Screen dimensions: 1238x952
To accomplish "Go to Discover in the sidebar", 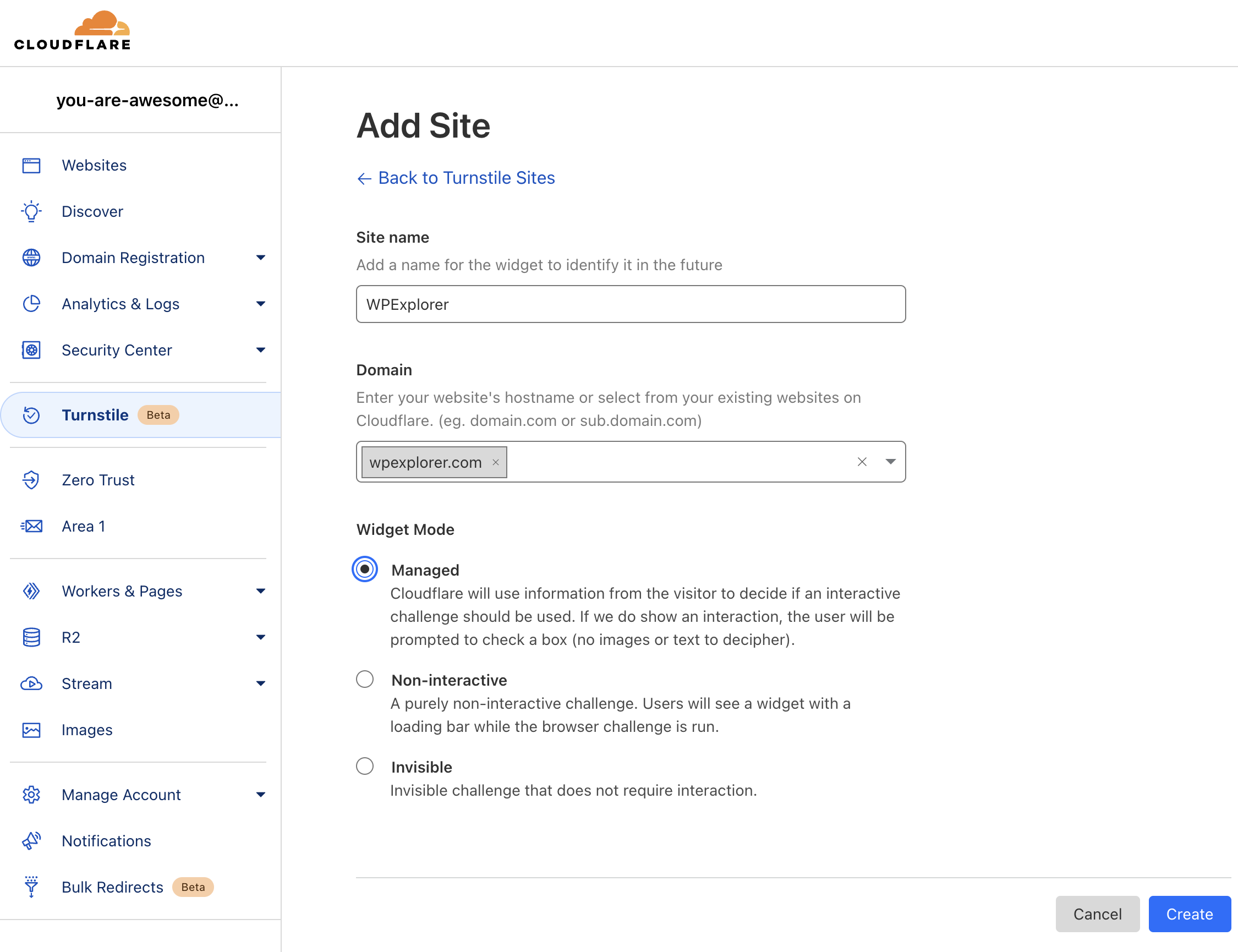I will click(92, 211).
